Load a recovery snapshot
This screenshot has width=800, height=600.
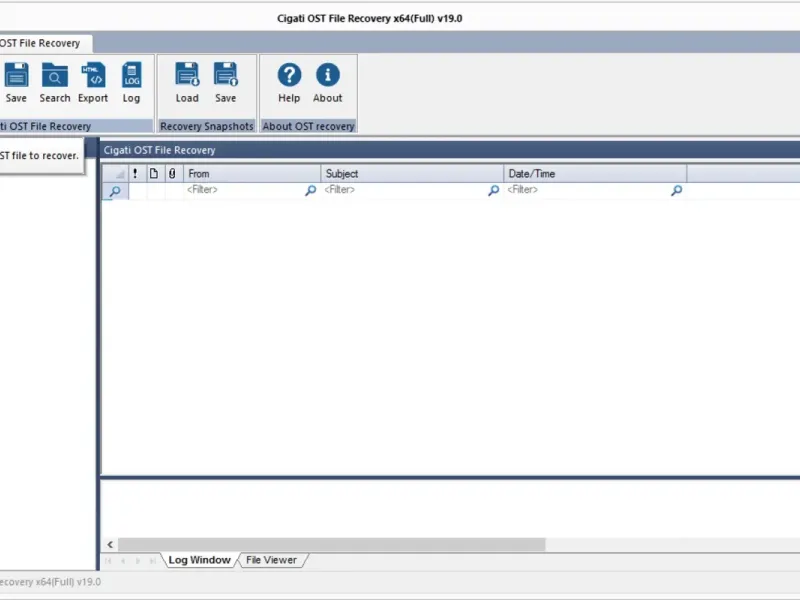click(187, 83)
